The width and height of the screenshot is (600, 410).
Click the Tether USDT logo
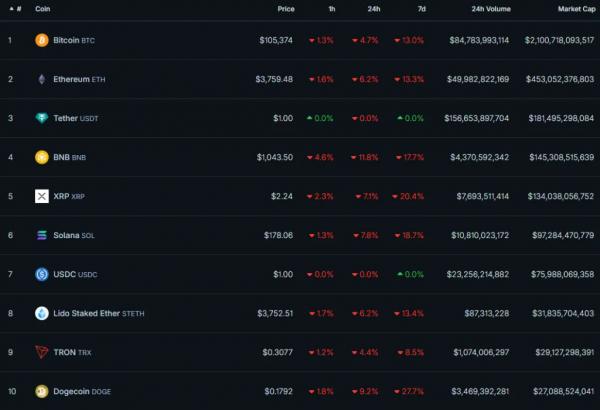tap(42, 118)
